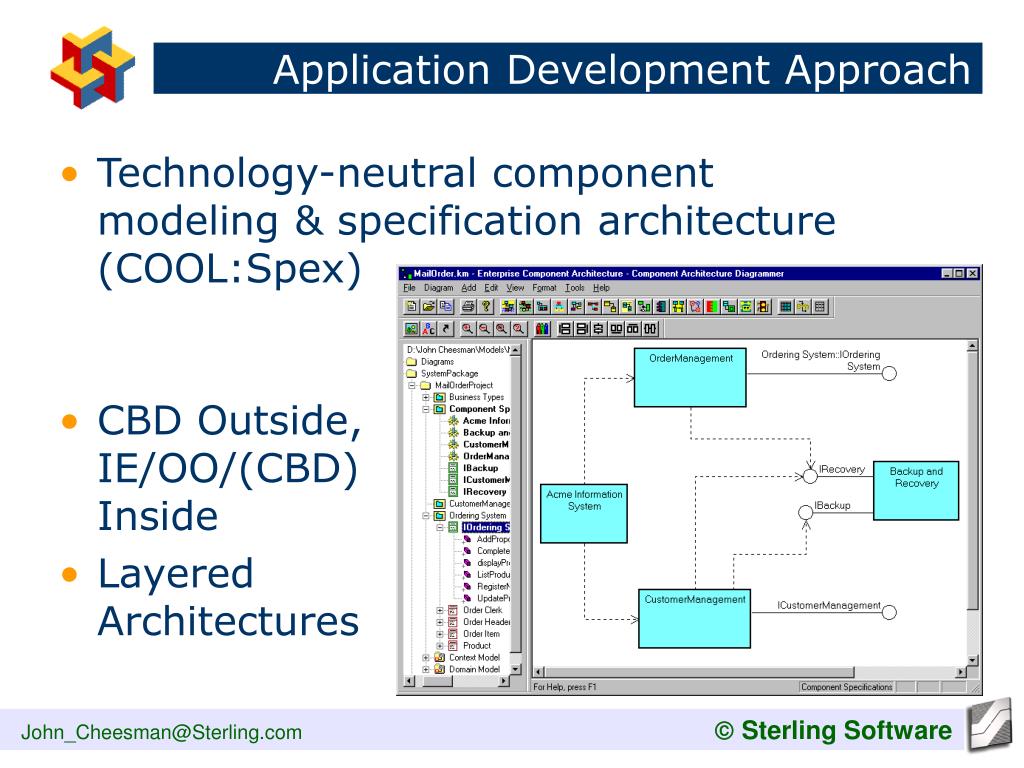Viewport: 1024px width, 768px height.
Task: Select the Product item in the tree
Action: (x=477, y=646)
